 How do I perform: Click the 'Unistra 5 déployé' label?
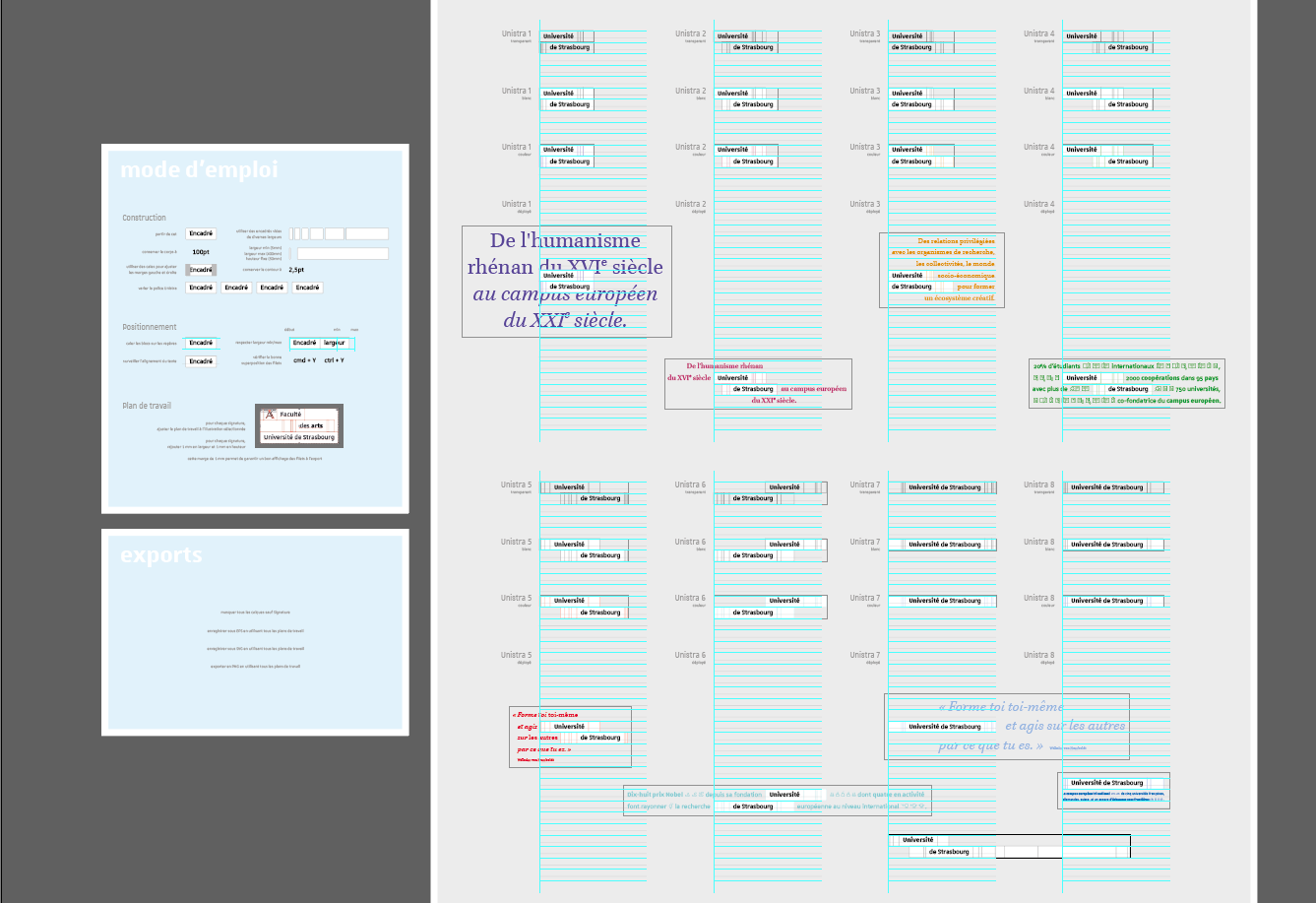(x=516, y=658)
